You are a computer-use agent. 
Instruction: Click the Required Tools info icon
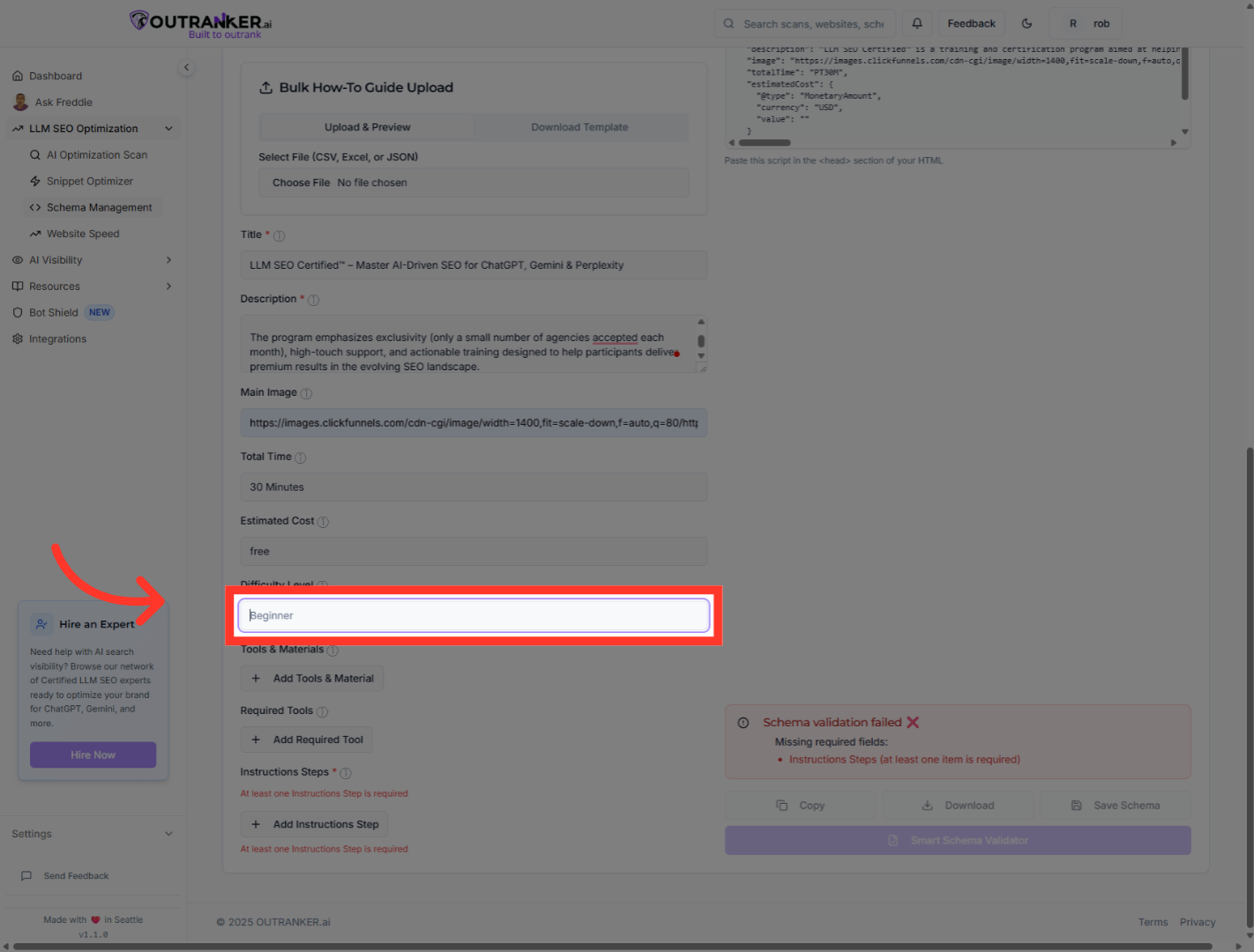click(322, 711)
